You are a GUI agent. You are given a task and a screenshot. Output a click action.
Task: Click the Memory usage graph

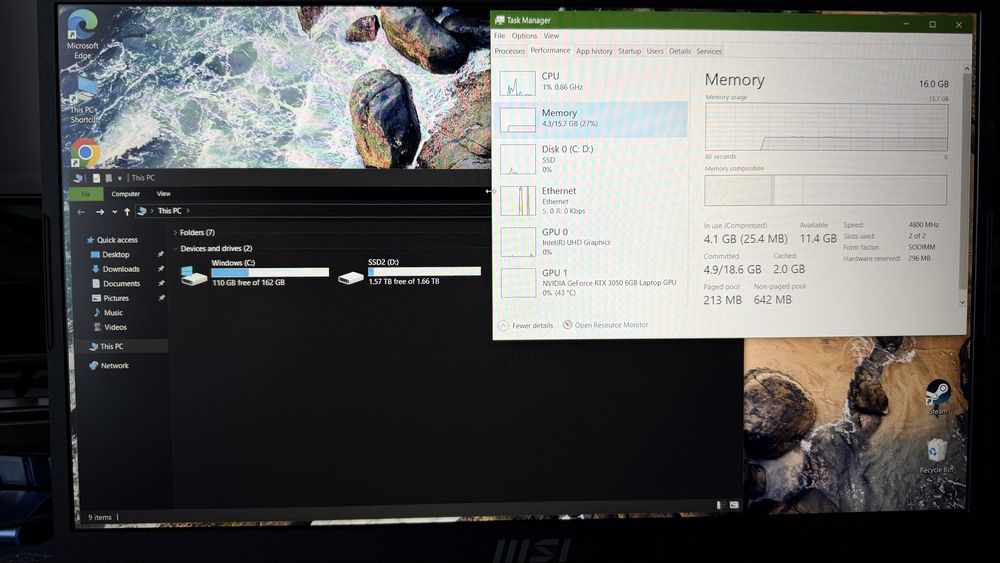coord(827,127)
